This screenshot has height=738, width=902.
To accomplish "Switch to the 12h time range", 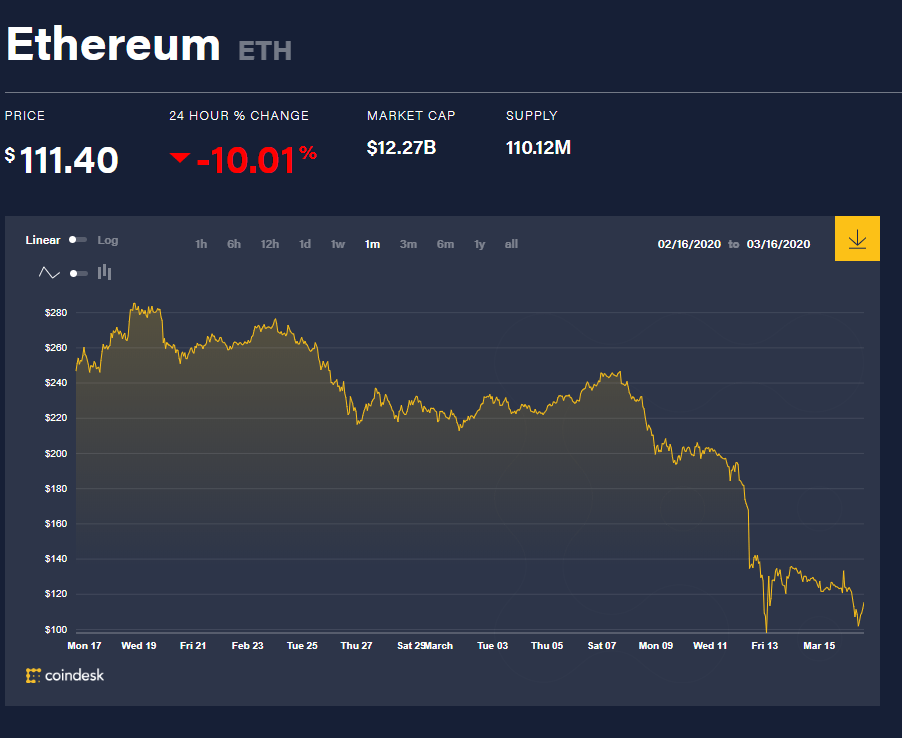I will click(x=270, y=244).
